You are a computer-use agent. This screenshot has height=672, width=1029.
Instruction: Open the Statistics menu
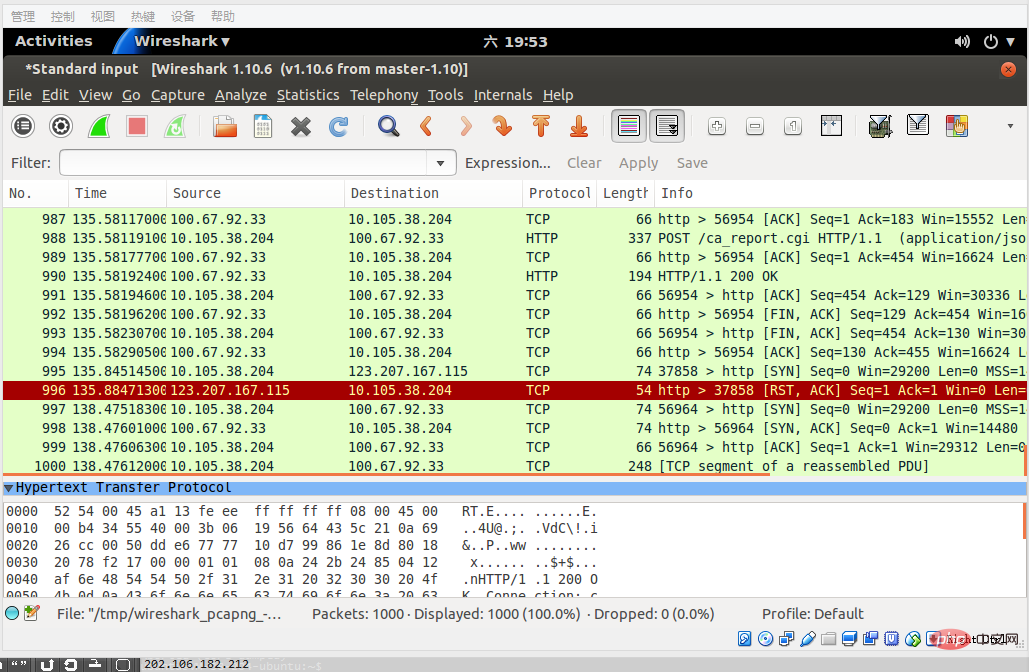308,95
